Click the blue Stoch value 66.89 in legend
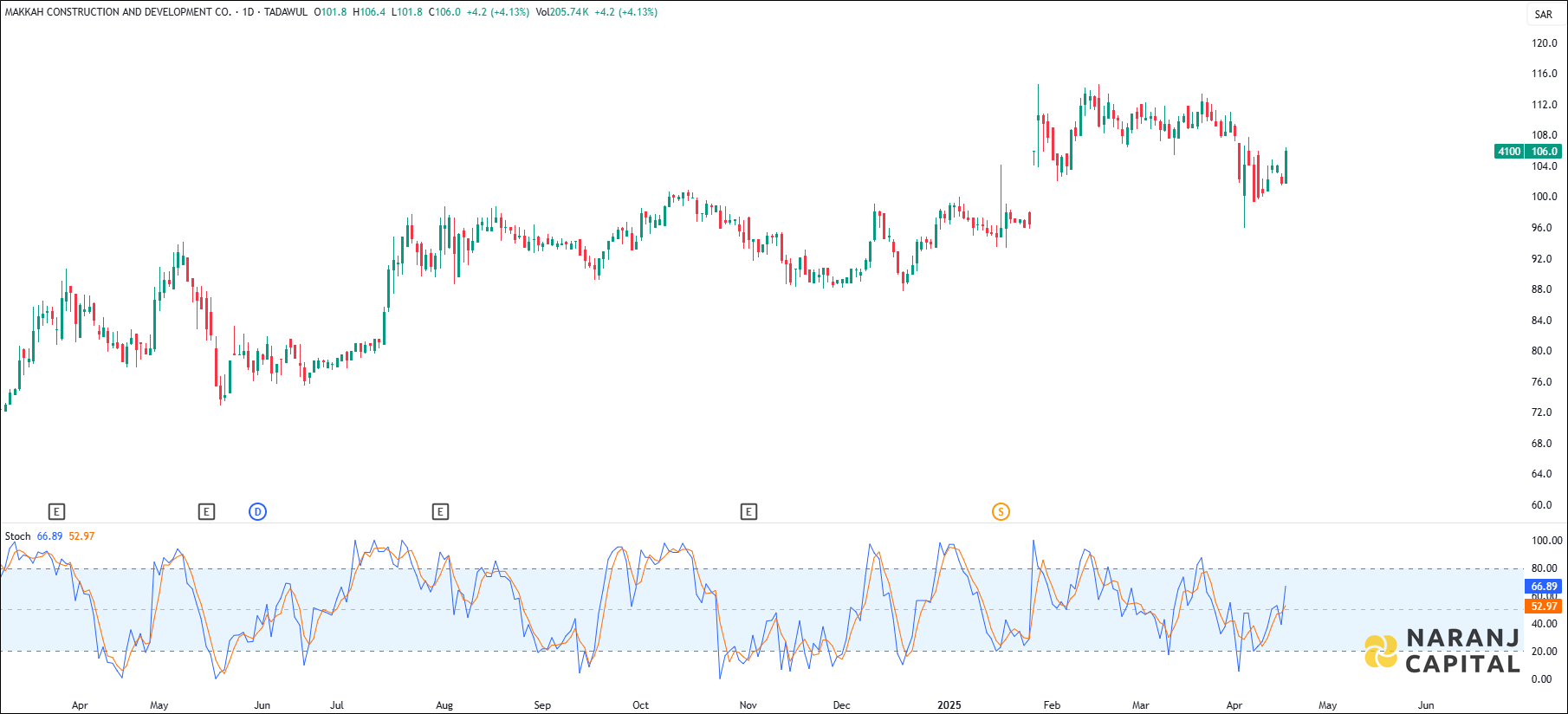1568x714 pixels. click(49, 536)
